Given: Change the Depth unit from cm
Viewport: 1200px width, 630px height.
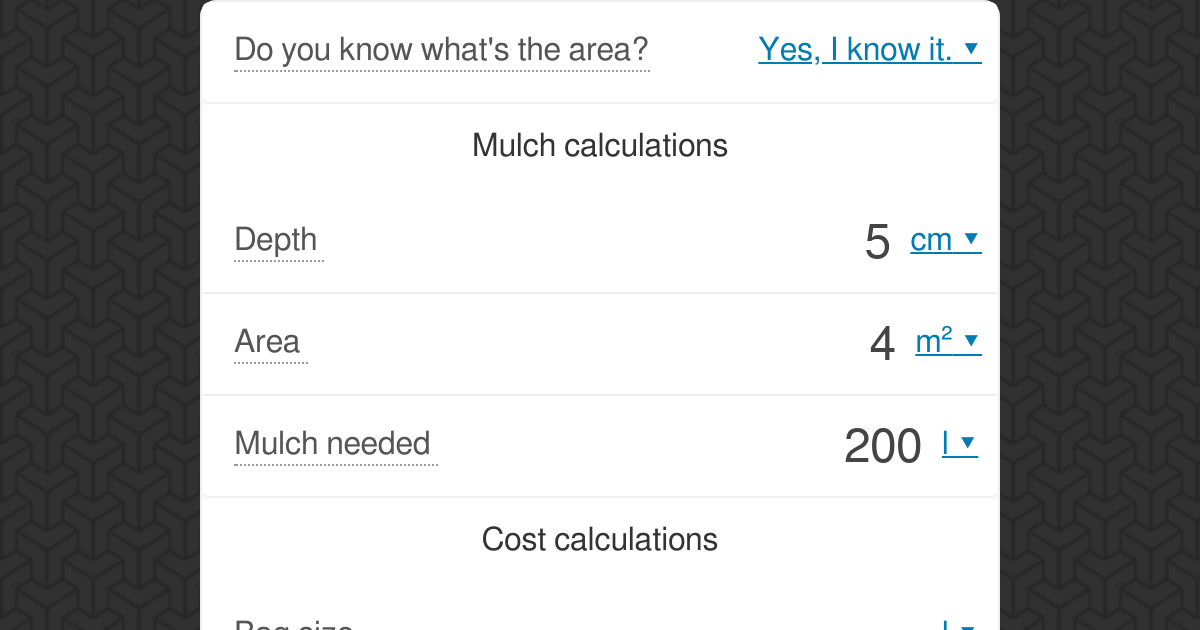Looking at the screenshot, I should click(x=945, y=240).
